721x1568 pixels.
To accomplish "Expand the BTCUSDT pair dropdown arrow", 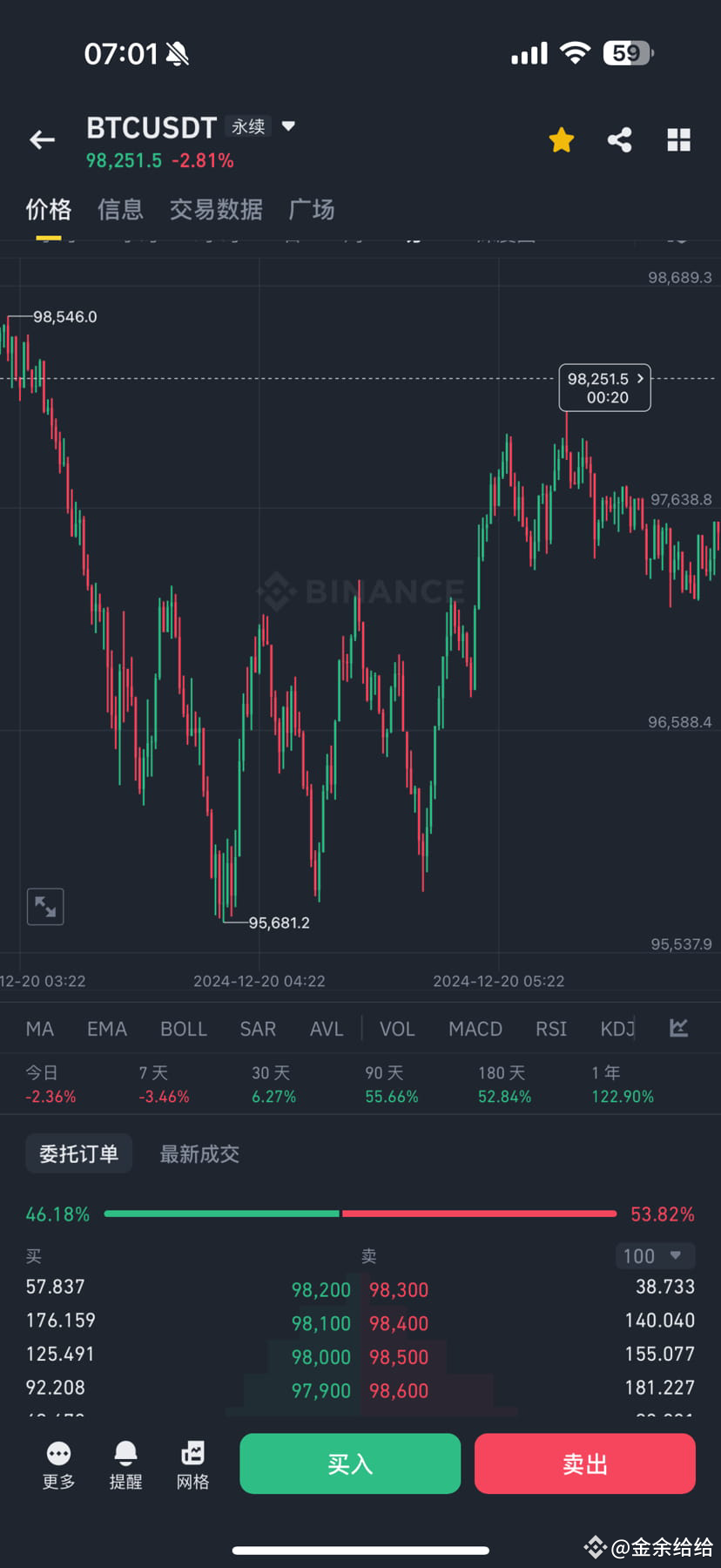I will (x=289, y=126).
